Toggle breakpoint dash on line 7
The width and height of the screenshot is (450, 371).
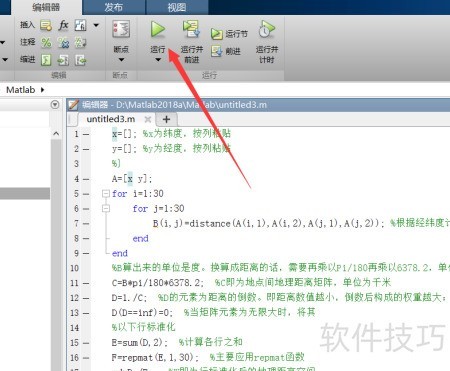tap(86, 223)
